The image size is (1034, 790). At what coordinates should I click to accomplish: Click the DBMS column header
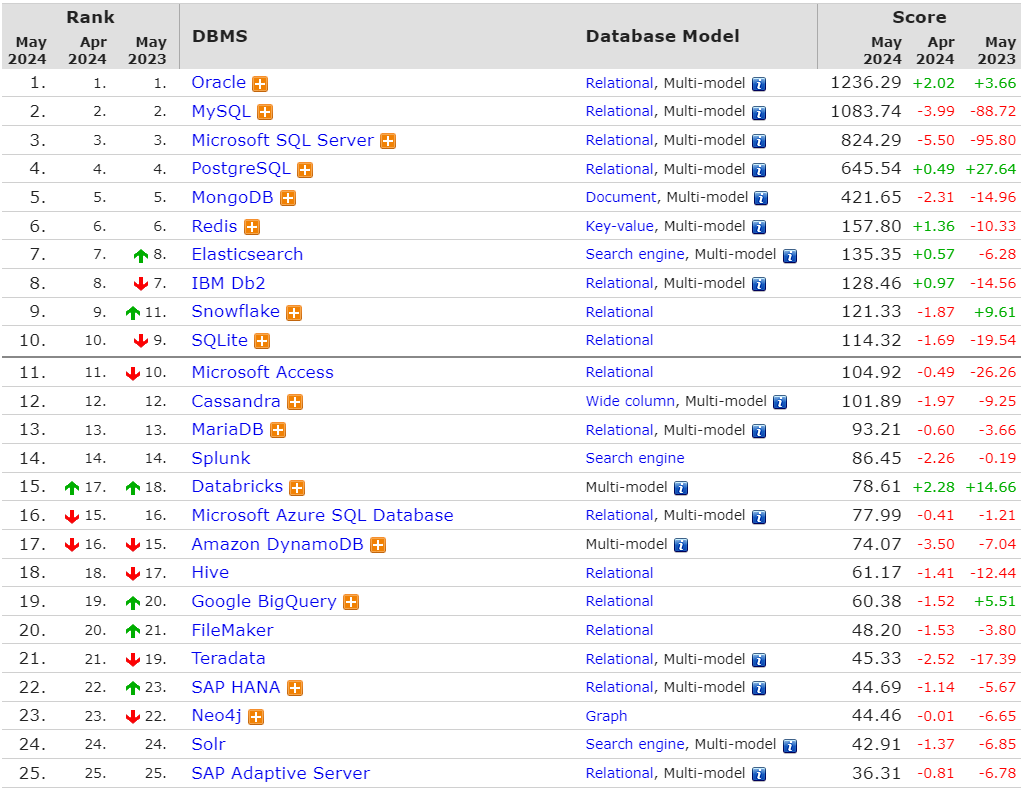click(x=220, y=36)
